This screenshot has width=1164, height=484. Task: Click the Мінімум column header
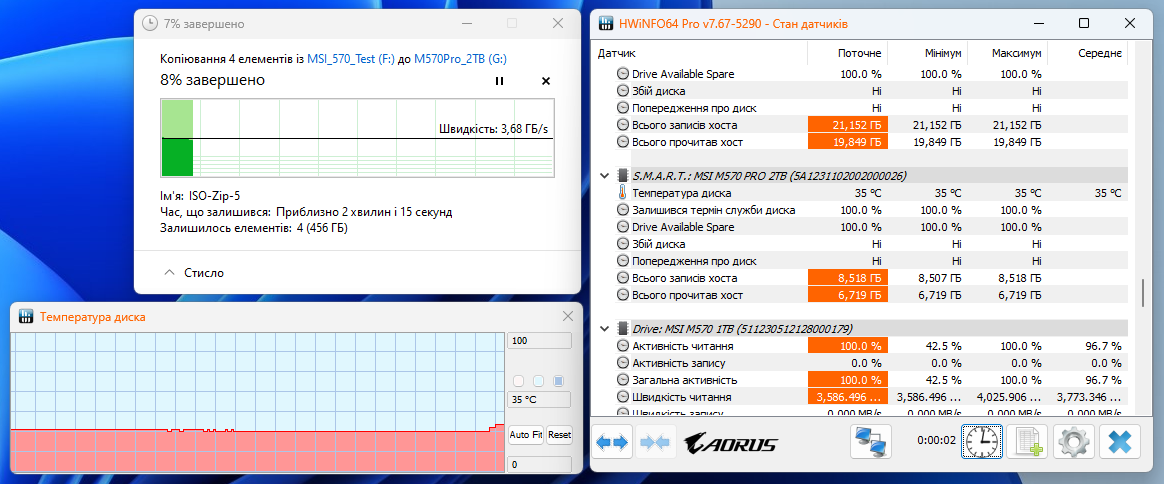point(944,53)
